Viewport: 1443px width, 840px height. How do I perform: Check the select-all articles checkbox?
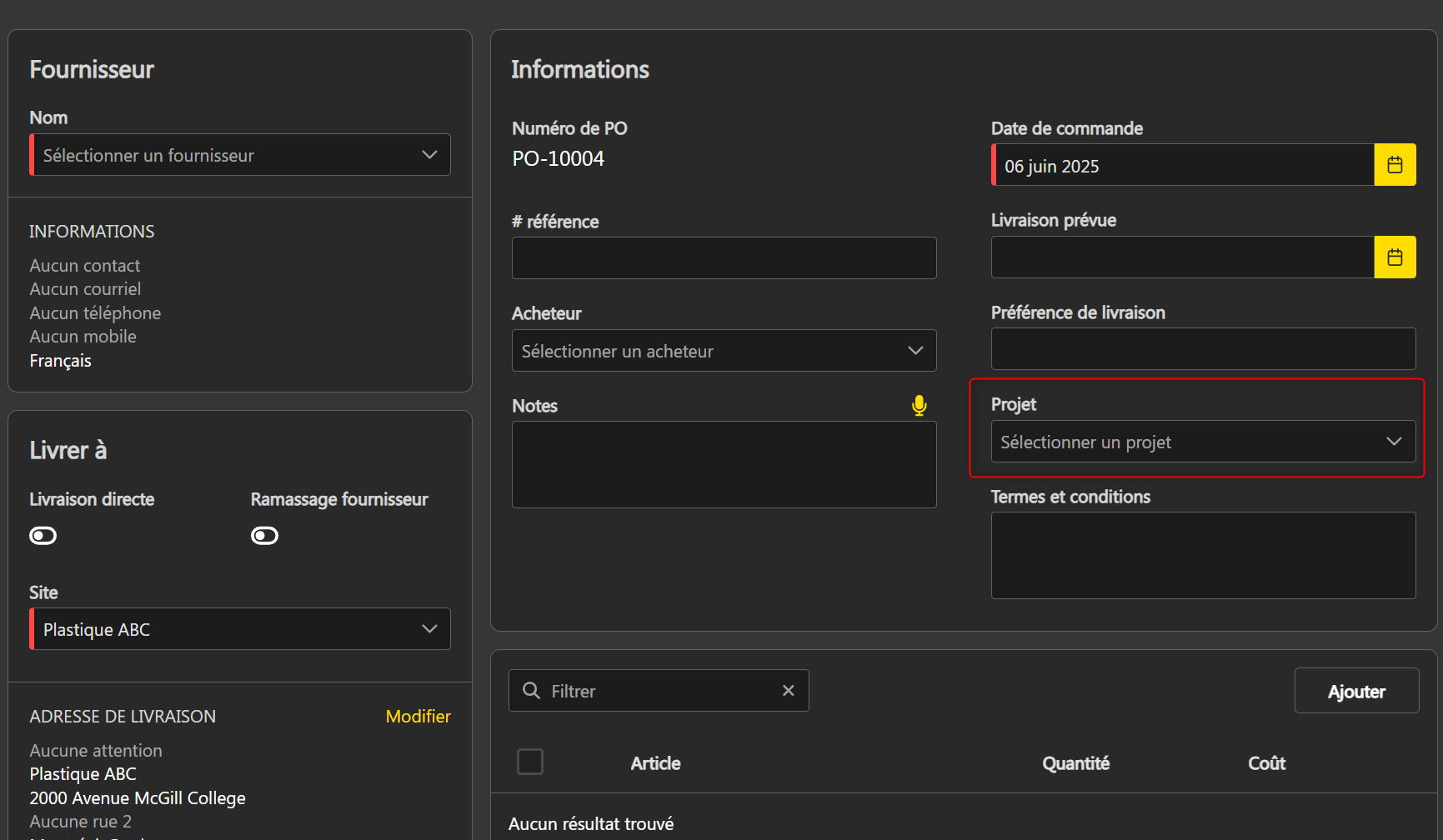(530, 762)
